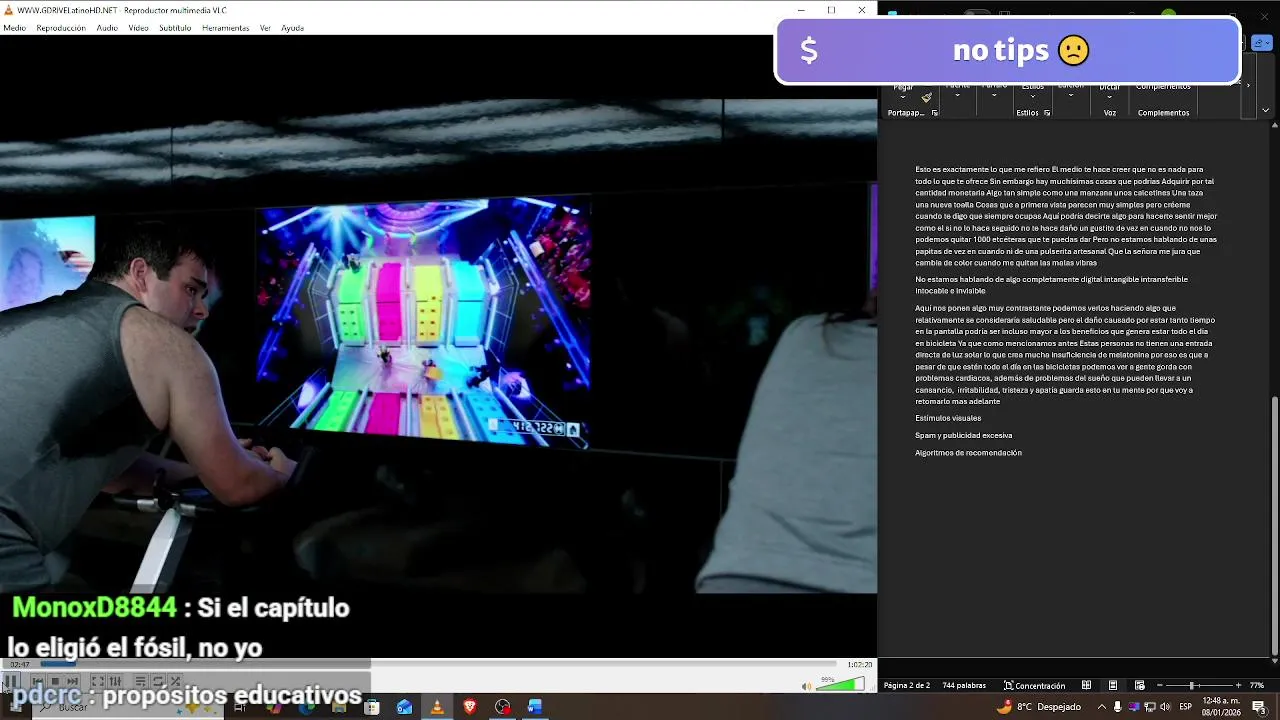Toggle VLC random shuffle
1280x720 pixels.
(175, 681)
